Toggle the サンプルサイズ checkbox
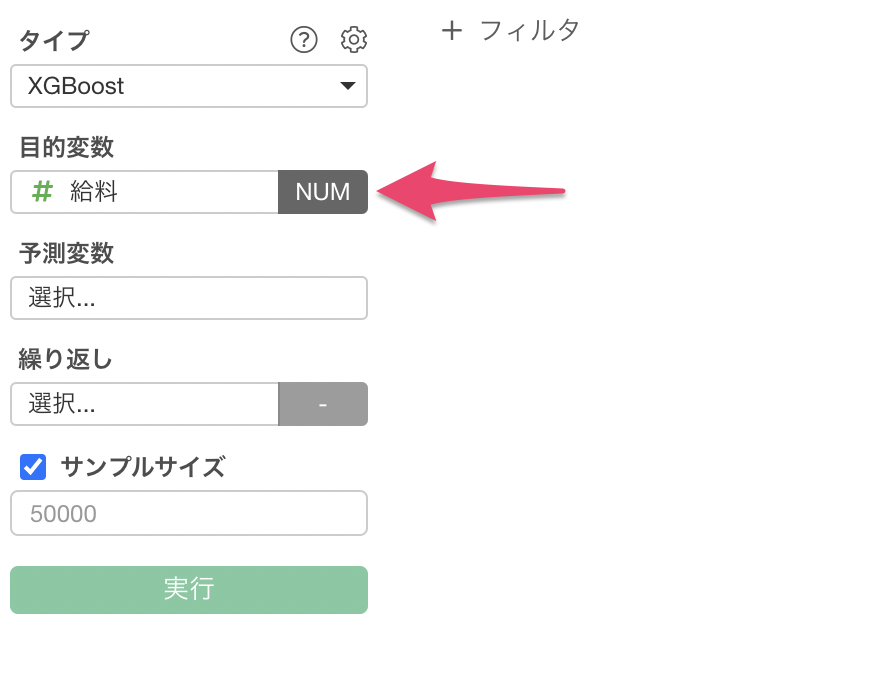The width and height of the screenshot is (876, 682). point(33,467)
